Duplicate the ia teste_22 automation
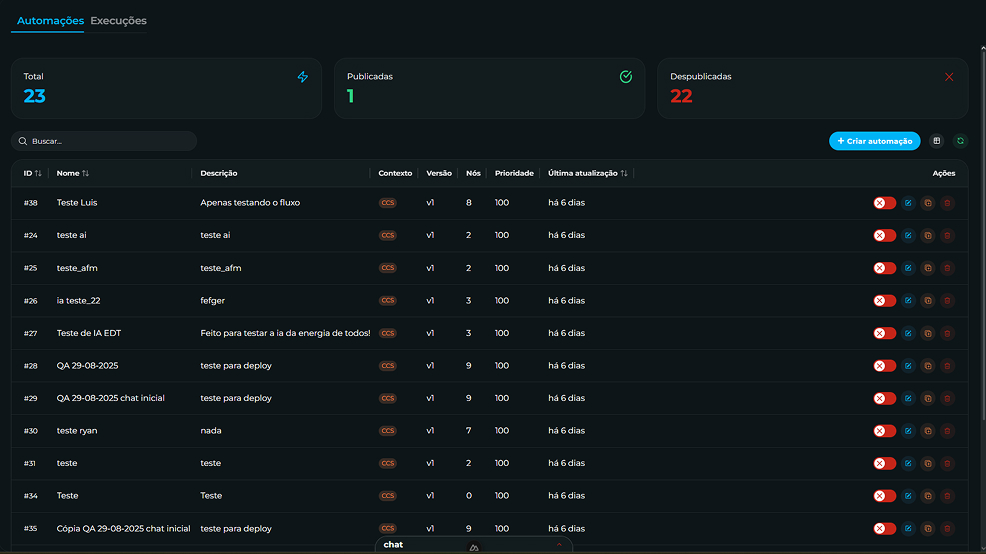The image size is (986, 554). 928,301
